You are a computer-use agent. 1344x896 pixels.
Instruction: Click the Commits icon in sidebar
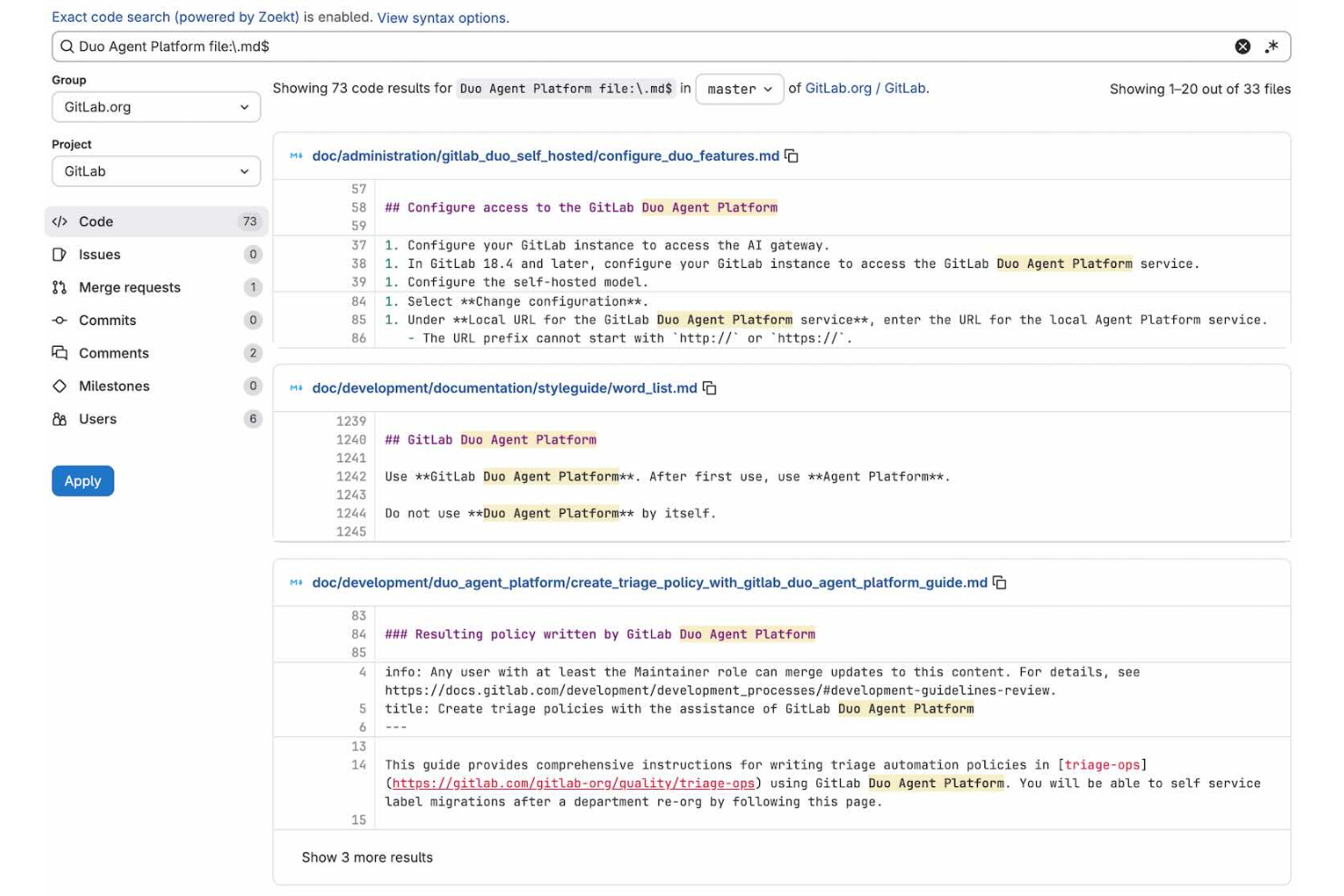pyautogui.click(x=58, y=320)
